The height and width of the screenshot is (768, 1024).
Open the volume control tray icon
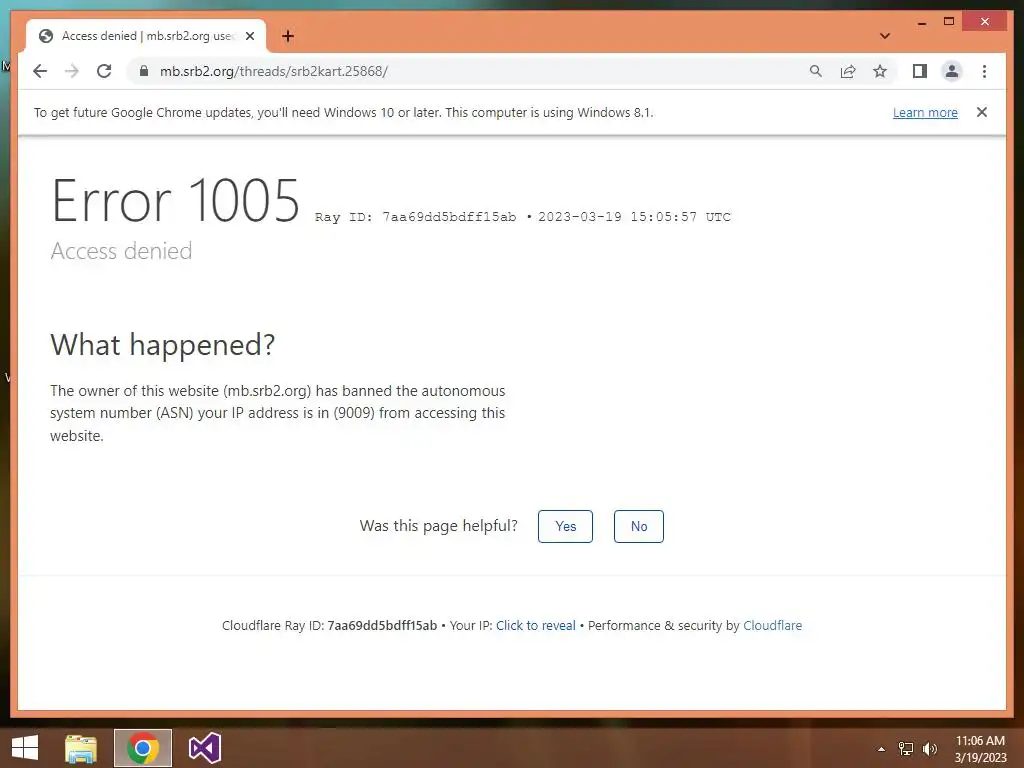[929, 749]
